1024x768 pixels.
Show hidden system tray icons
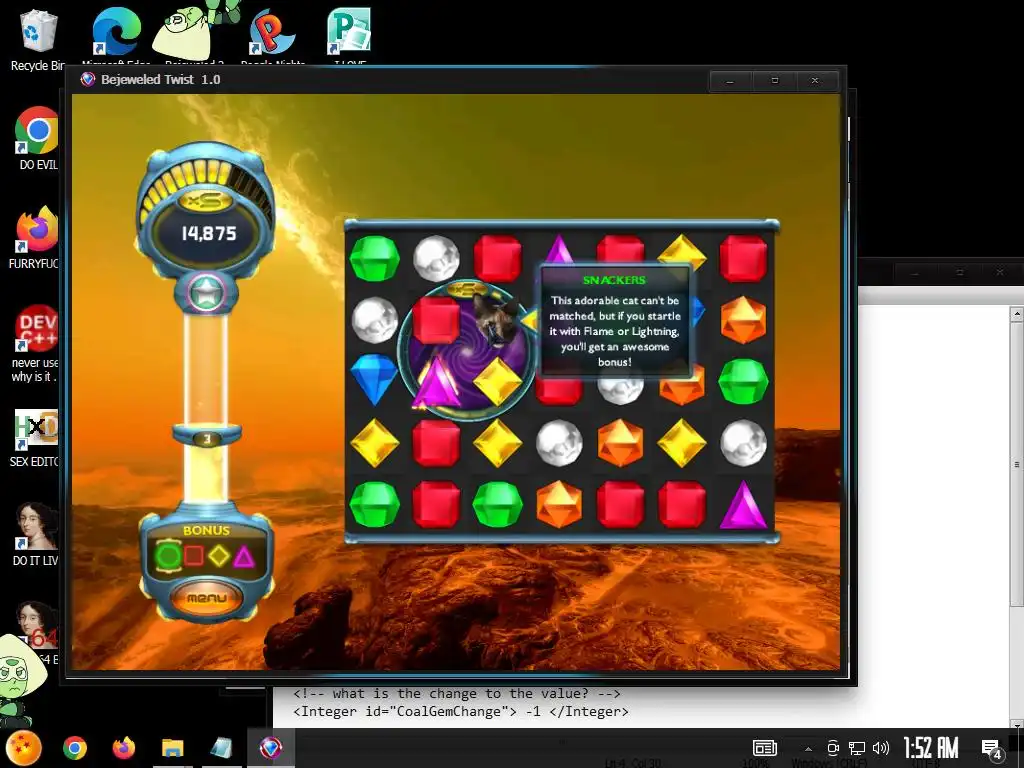[x=808, y=748]
